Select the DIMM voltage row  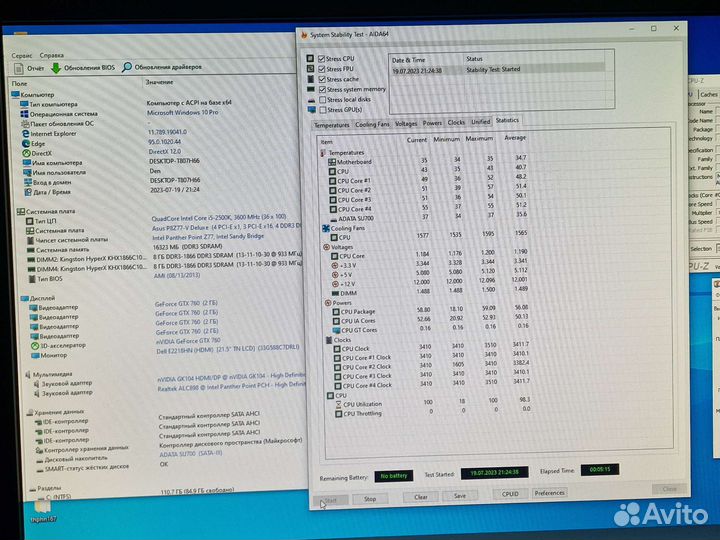pyautogui.click(x=429, y=292)
